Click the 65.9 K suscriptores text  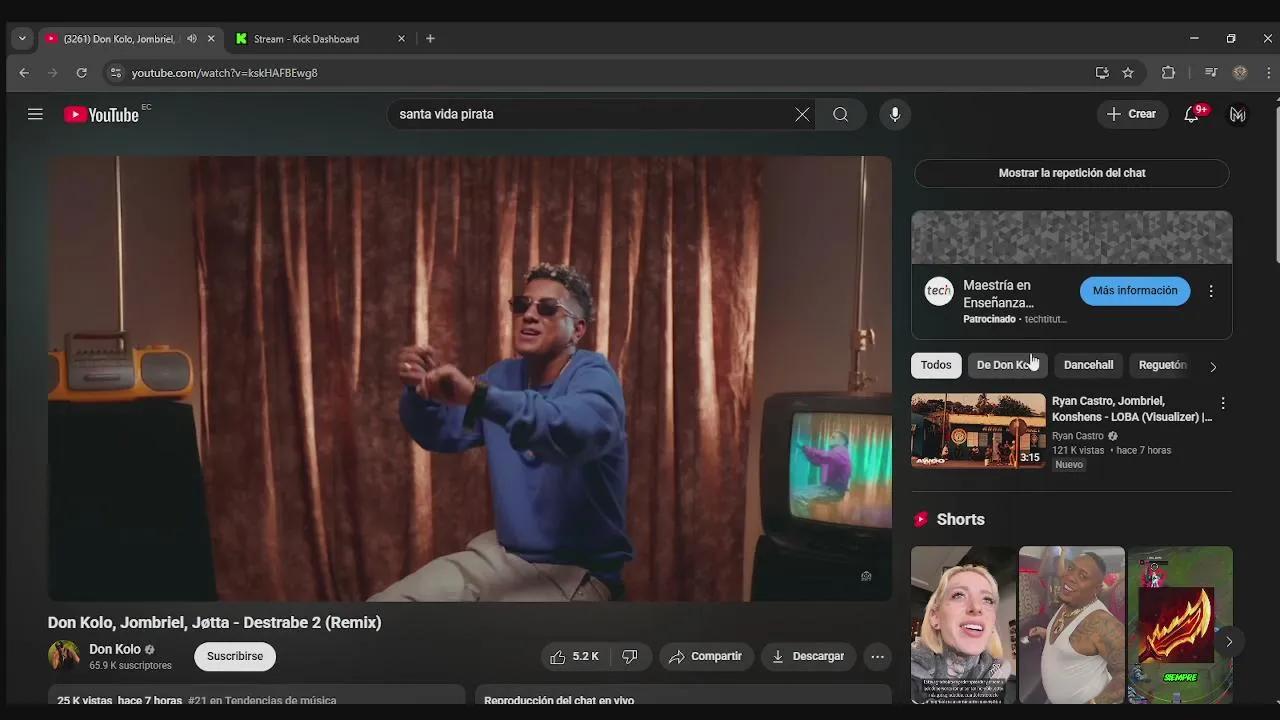(x=130, y=666)
